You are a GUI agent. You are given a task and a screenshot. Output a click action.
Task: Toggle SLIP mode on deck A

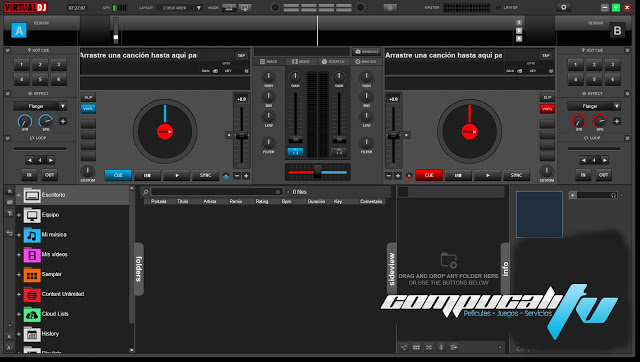click(x=88, y=98)
